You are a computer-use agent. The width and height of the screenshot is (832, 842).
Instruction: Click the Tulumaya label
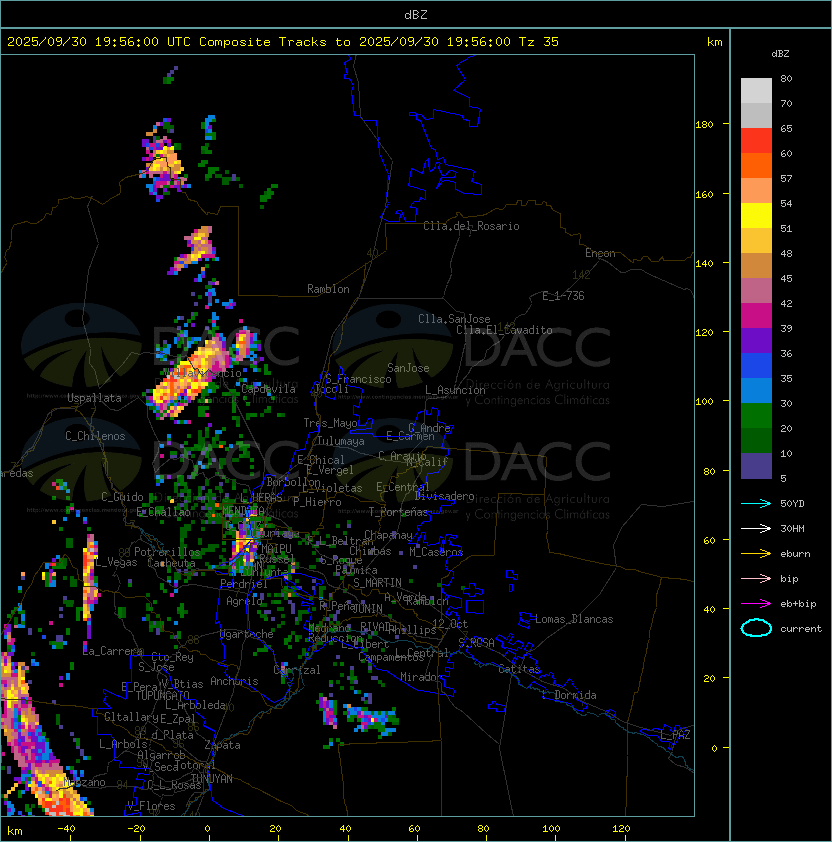coord(341,441)
